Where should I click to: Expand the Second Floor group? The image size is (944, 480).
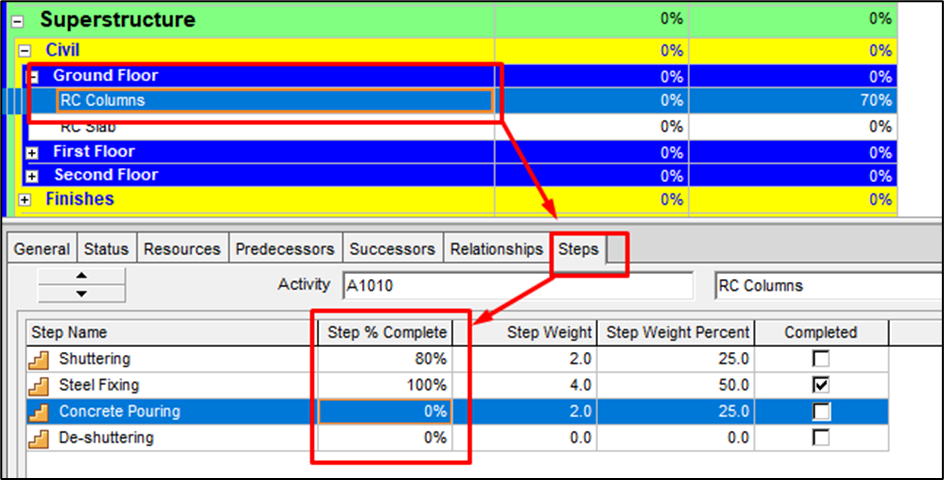[33, 176]
